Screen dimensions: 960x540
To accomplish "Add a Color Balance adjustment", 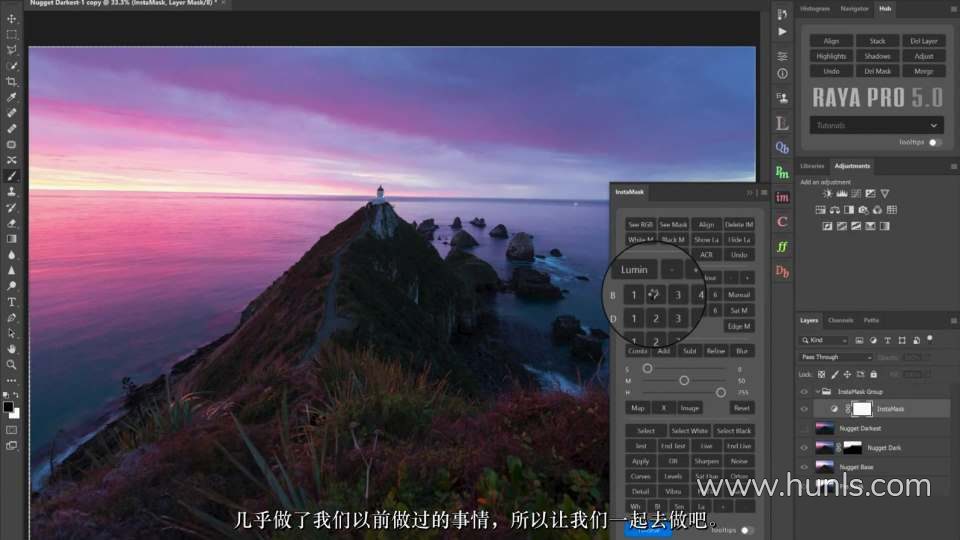I will point(834,210).
